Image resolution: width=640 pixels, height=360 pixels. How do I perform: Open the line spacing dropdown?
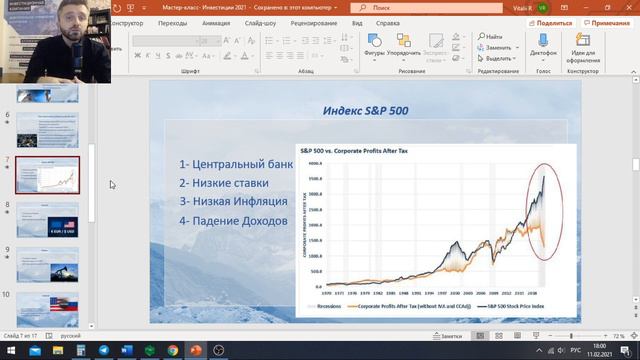tap(329, 40)
